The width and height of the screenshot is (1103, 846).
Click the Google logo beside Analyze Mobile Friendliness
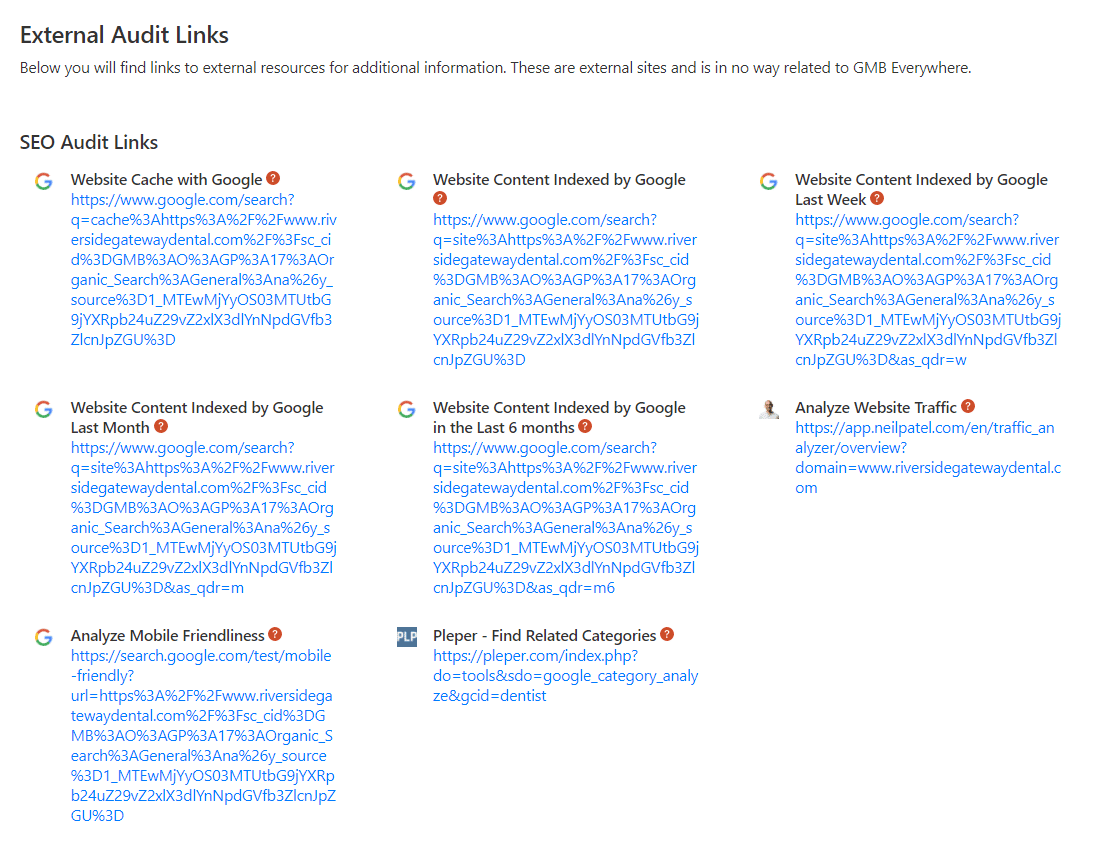[x=43, y=637]
